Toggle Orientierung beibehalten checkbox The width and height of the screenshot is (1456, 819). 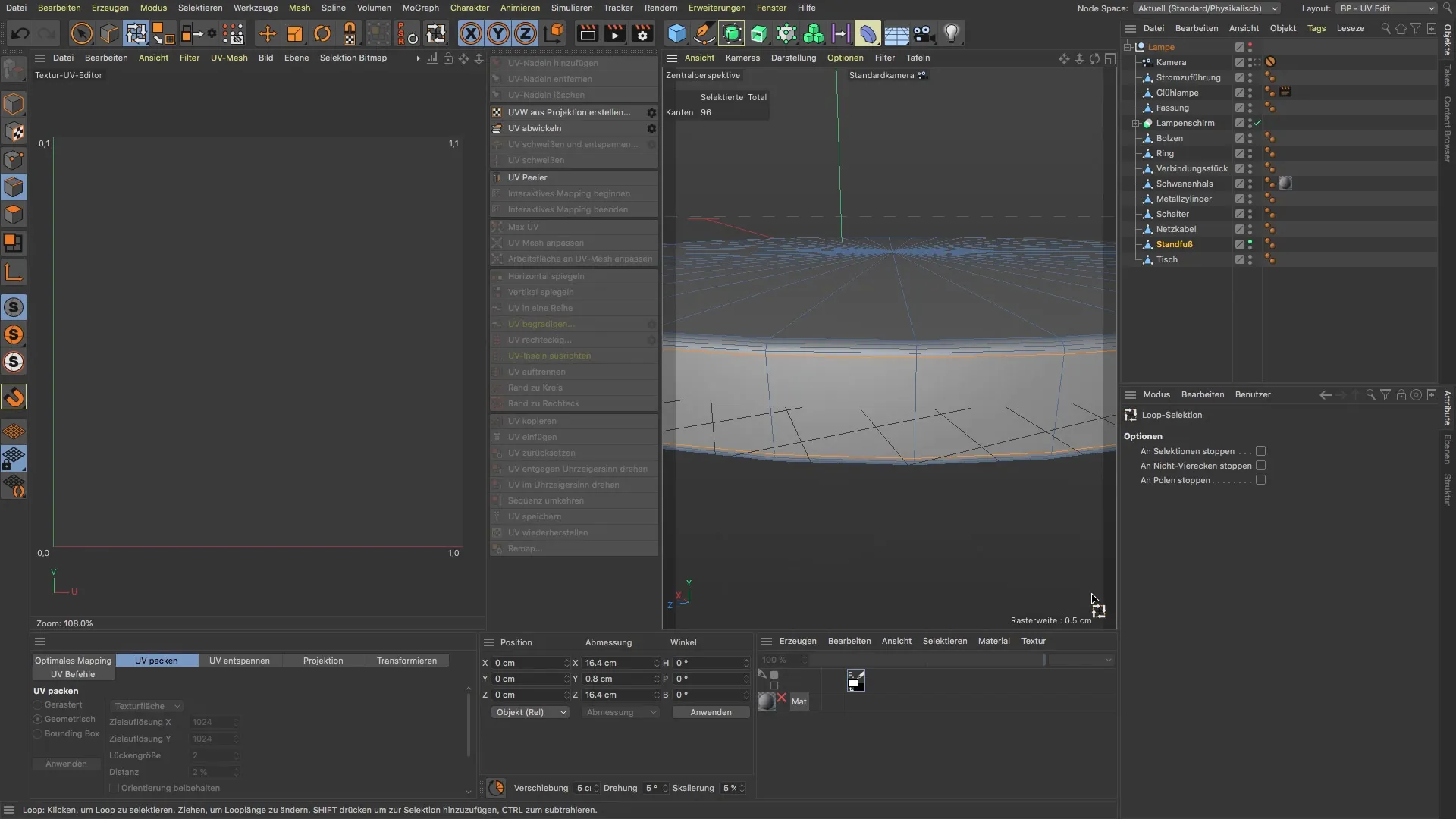pos(115,788)
